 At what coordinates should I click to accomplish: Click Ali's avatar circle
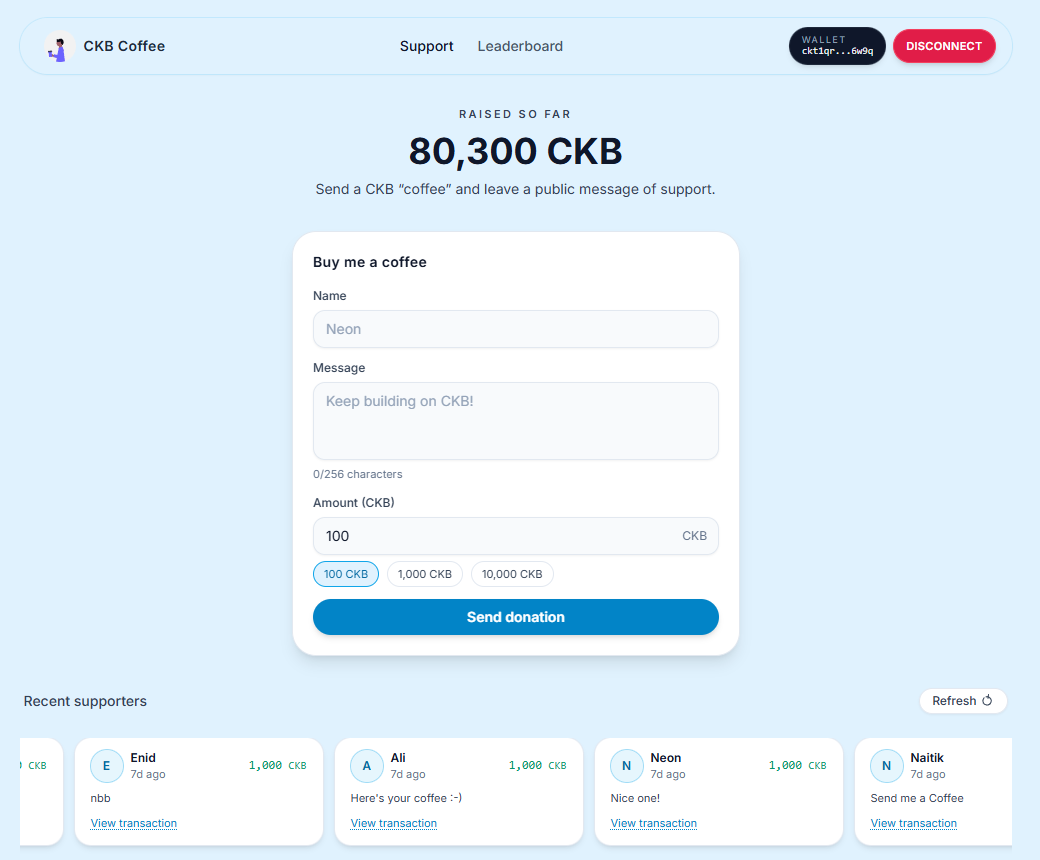(x=367, y=766)
